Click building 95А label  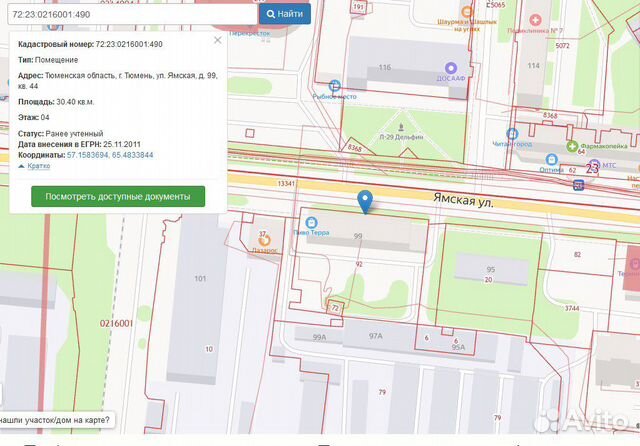click(458, 347)
